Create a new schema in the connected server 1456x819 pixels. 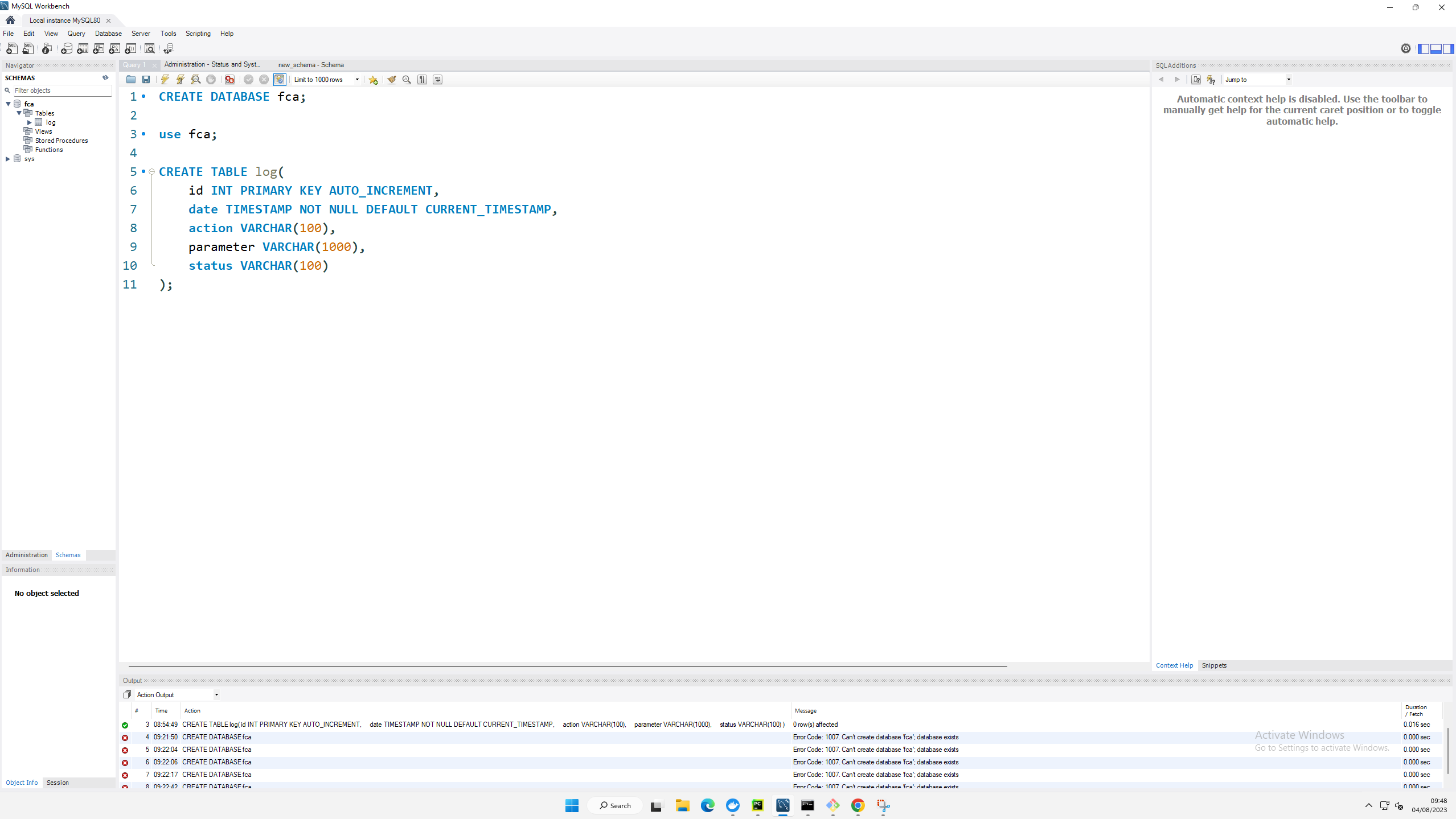tap(67, 48)
